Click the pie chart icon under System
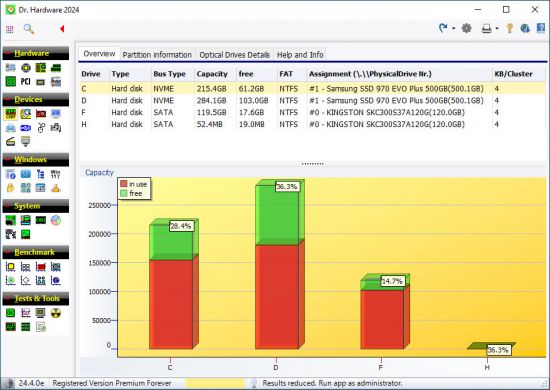This screenshot has height=390, width=550. (56, 220)
